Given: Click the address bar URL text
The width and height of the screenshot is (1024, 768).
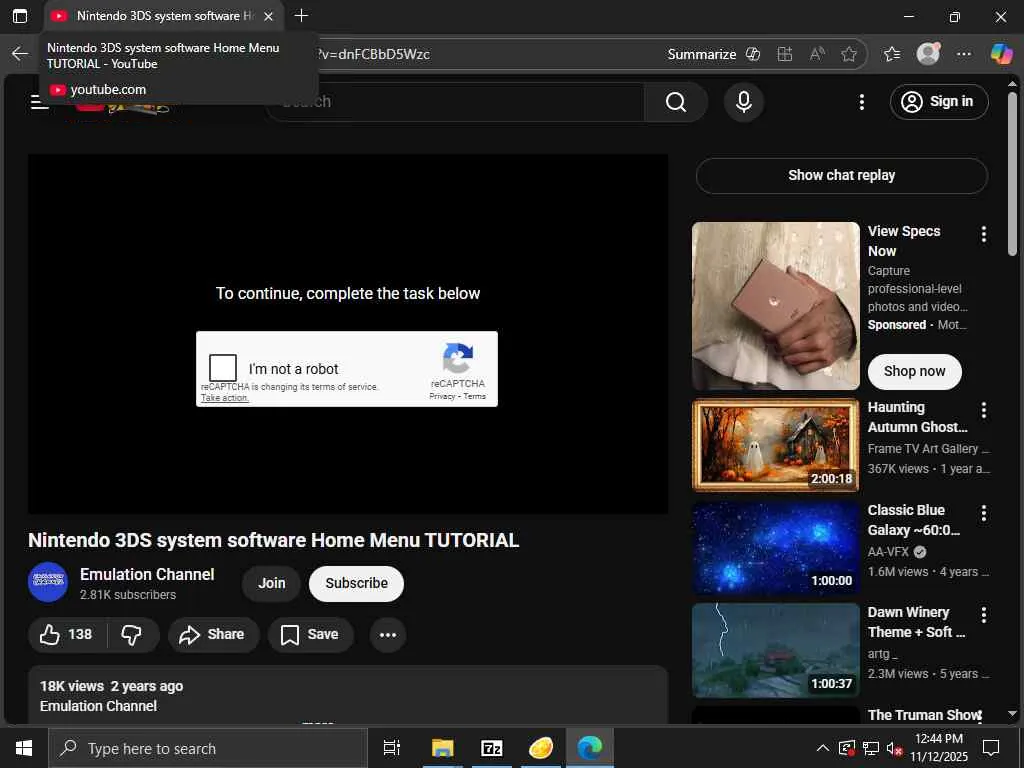Looking at the screenshot, I should [x=374, y=54].
